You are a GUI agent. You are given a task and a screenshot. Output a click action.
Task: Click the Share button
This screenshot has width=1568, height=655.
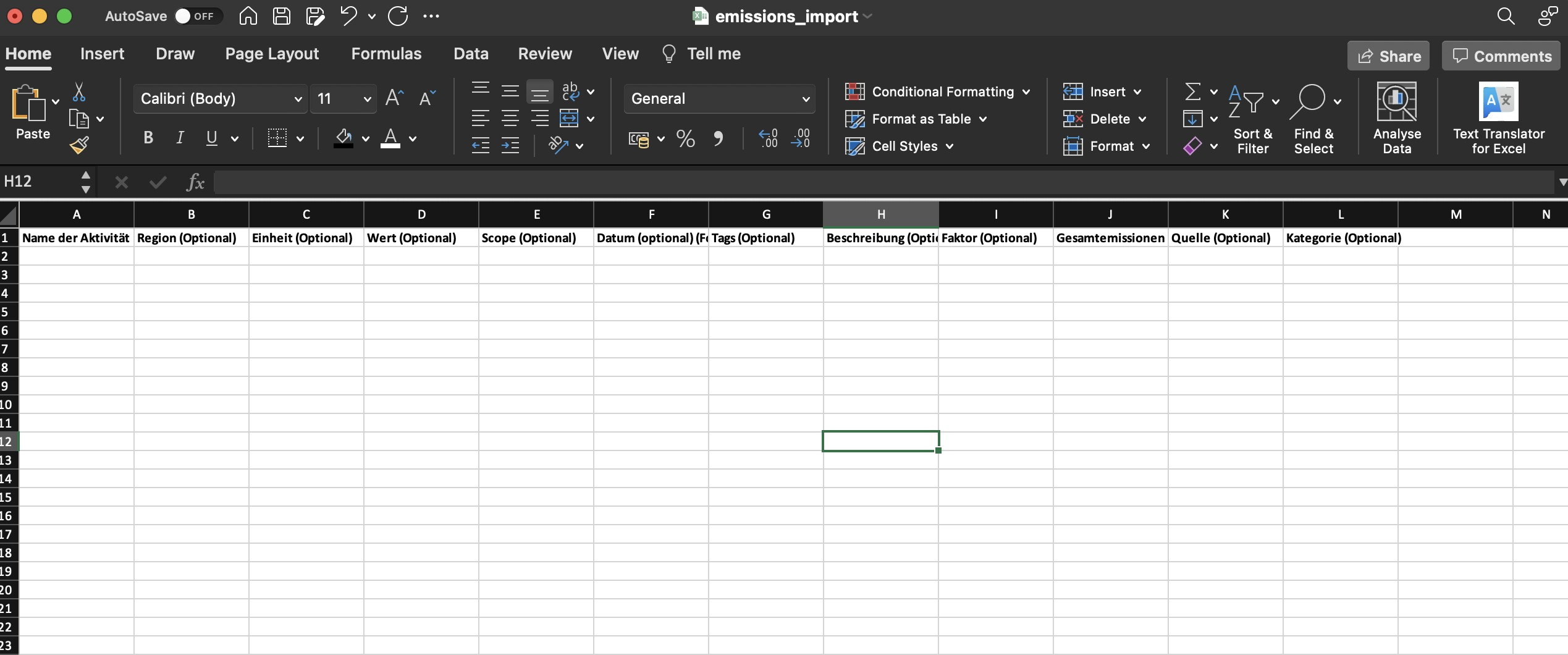coord(1388,56)
